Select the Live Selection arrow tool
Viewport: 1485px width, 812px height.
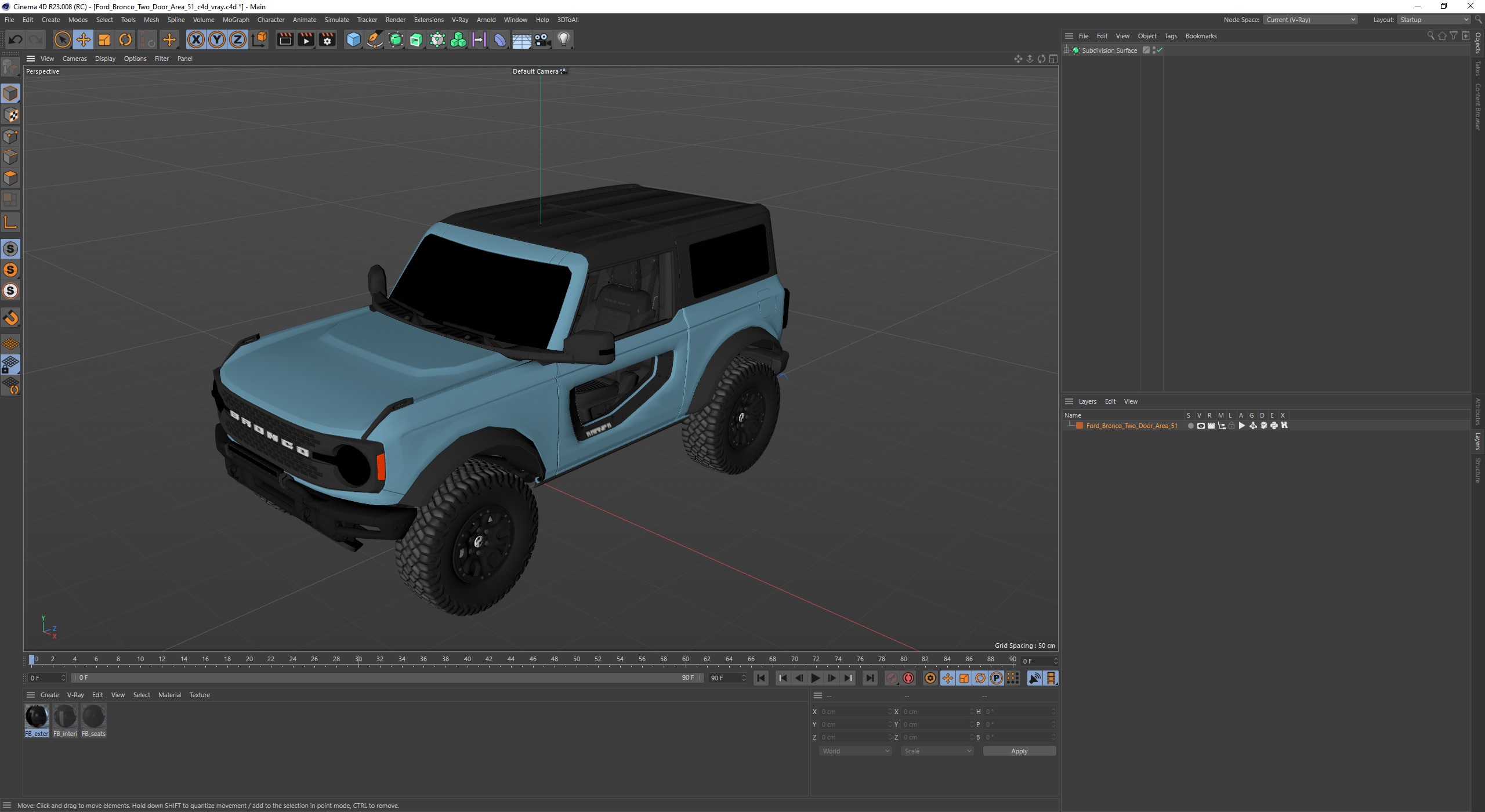[x=62, y=39]
